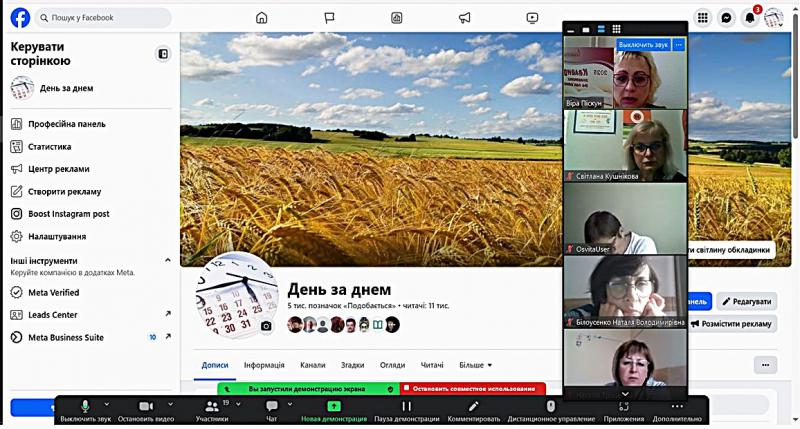Click in the Пошук у Facebook search field

(x=104, y=18)
